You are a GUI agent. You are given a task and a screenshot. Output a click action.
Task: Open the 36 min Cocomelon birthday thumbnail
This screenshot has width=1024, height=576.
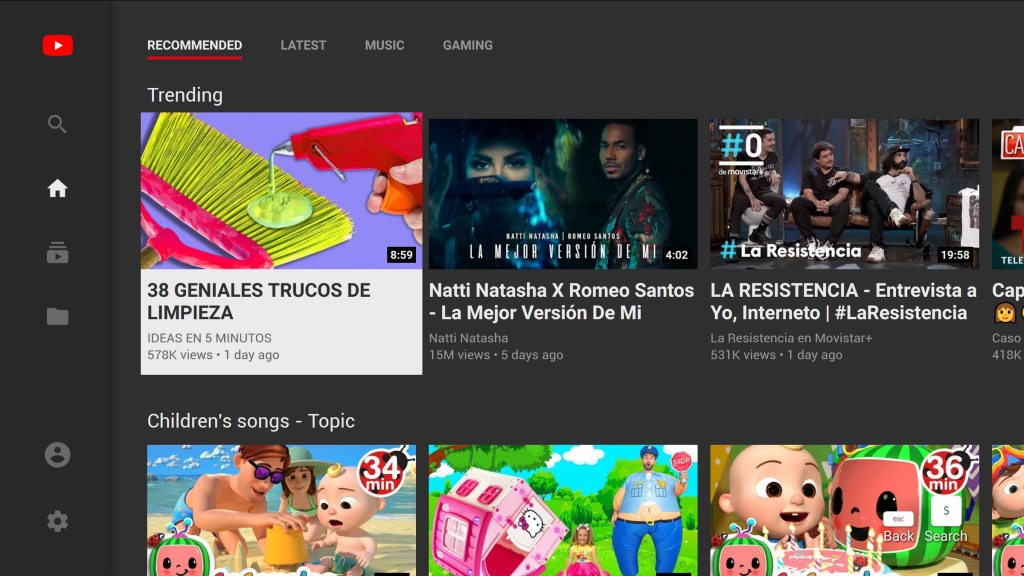844,510
